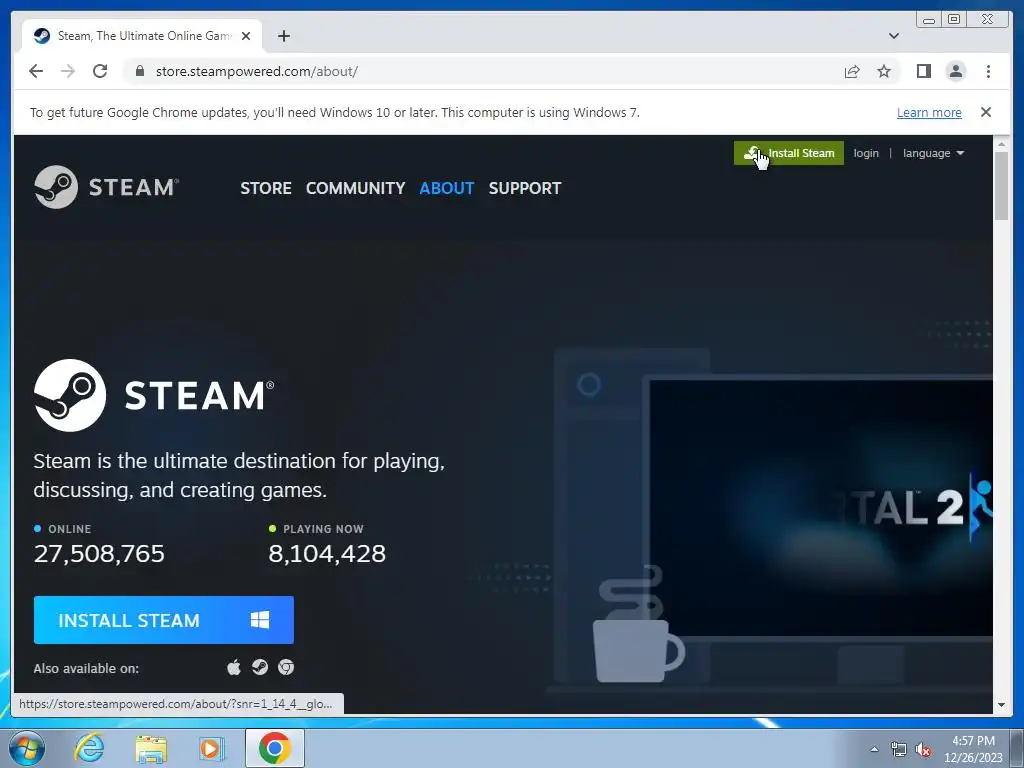The height and width of the screenshot is (768, 1024).
Task: Expand the language dropdown
Action: [x=933, y=153]
